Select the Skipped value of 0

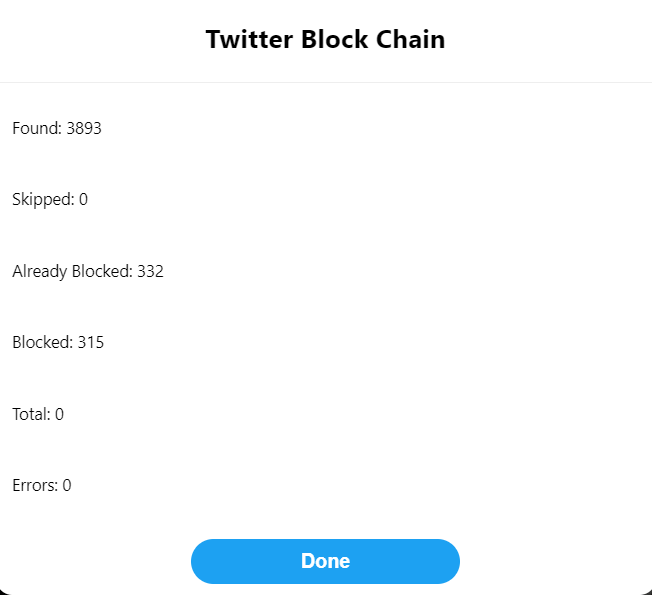pos(83,200)
